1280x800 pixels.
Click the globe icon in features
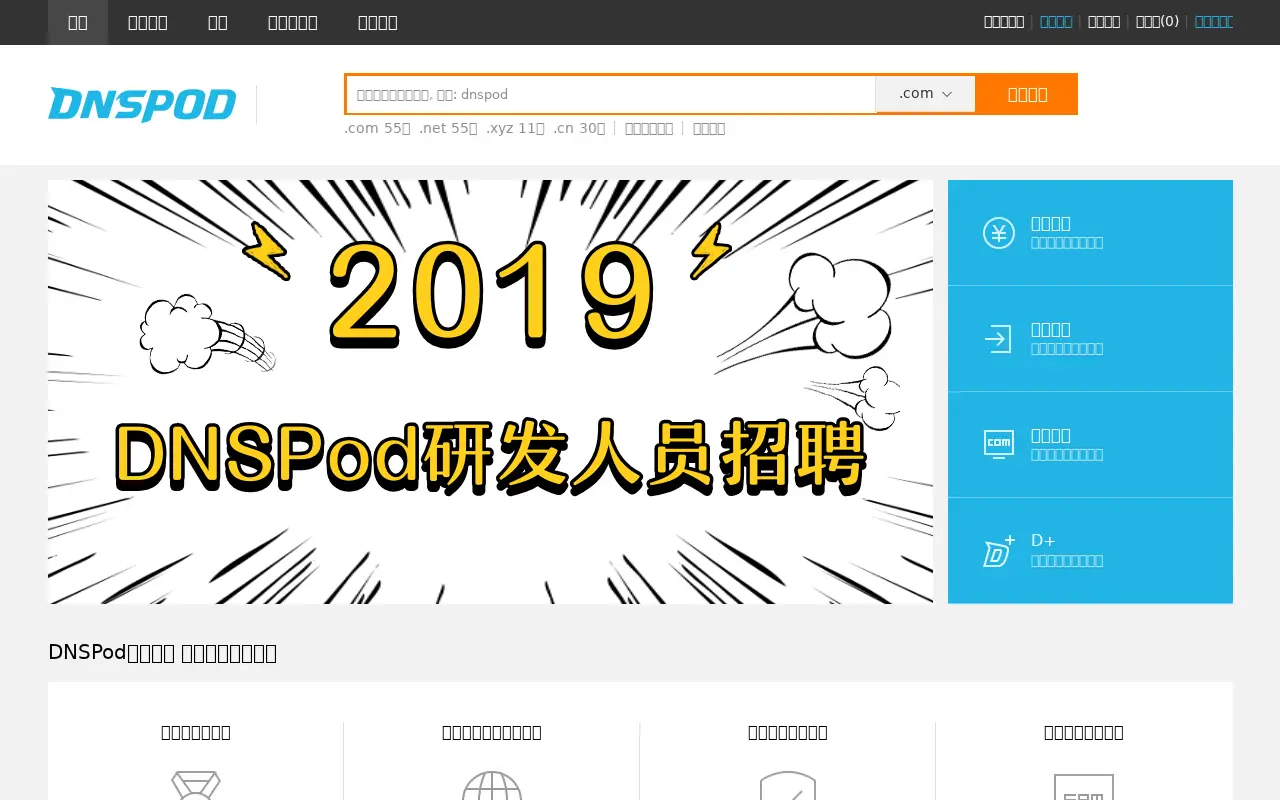(492, 786)
